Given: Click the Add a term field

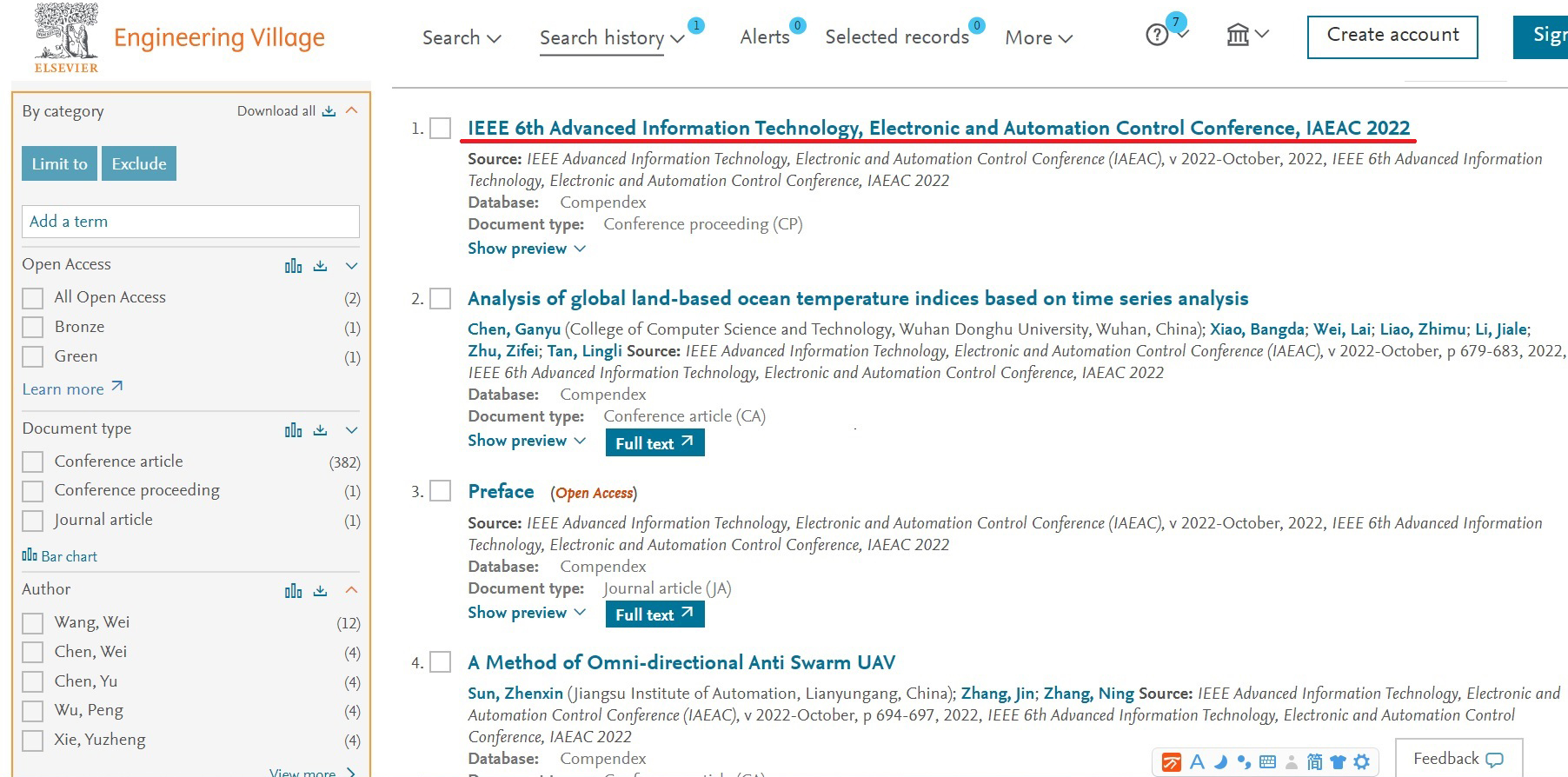Looking at the screenshot, I should 190,222.
